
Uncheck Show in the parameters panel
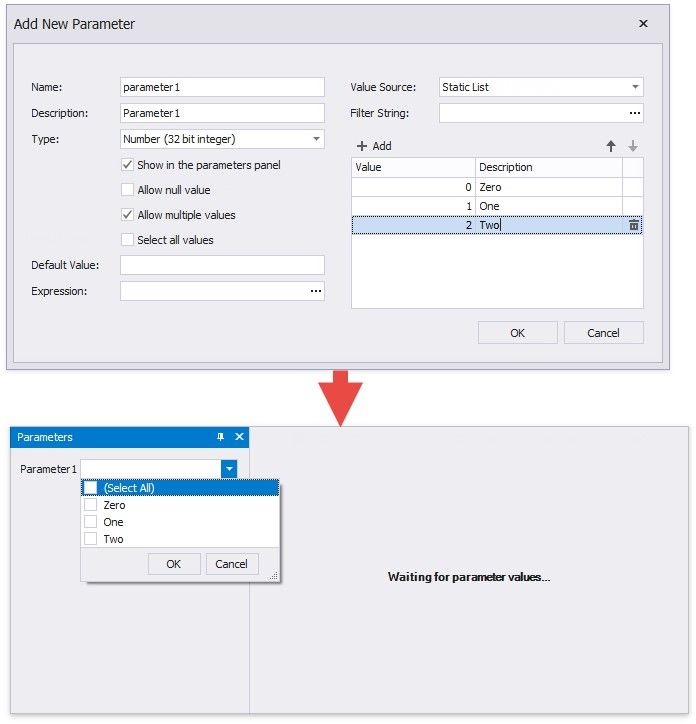pyautogui.click(x=127, y=165)
